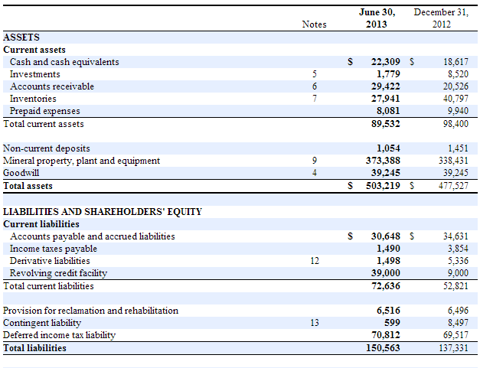Click note reference 7 beside Inventories

pos(314,99)
